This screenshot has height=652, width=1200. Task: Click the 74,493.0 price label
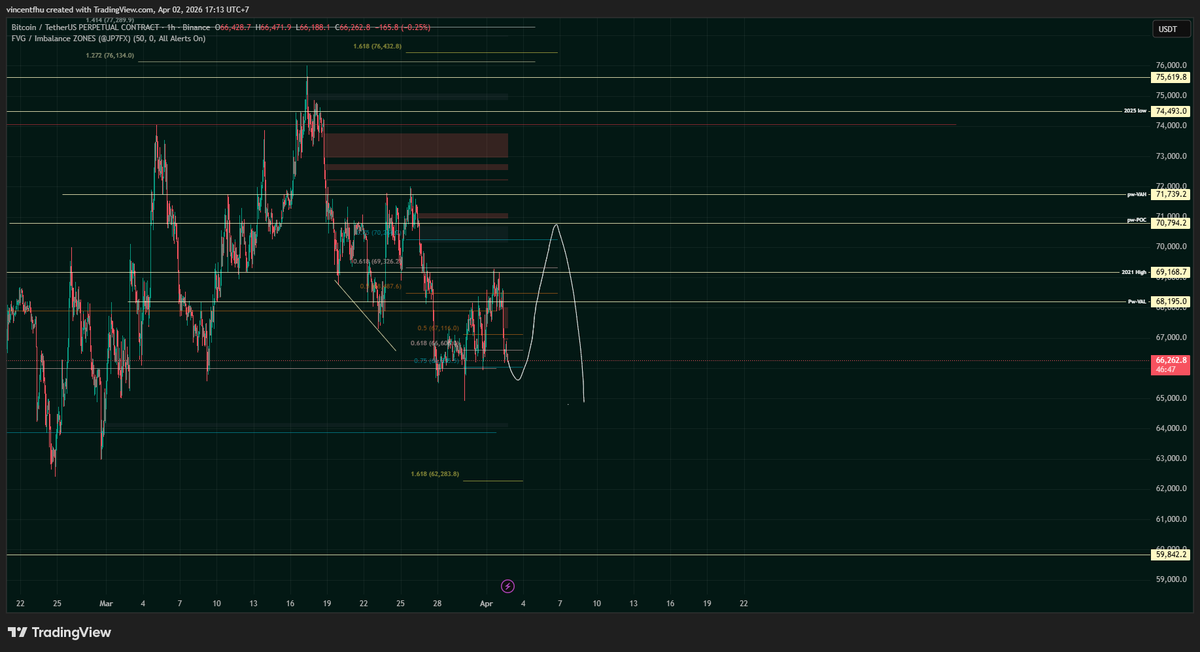tap(1171, 112)
